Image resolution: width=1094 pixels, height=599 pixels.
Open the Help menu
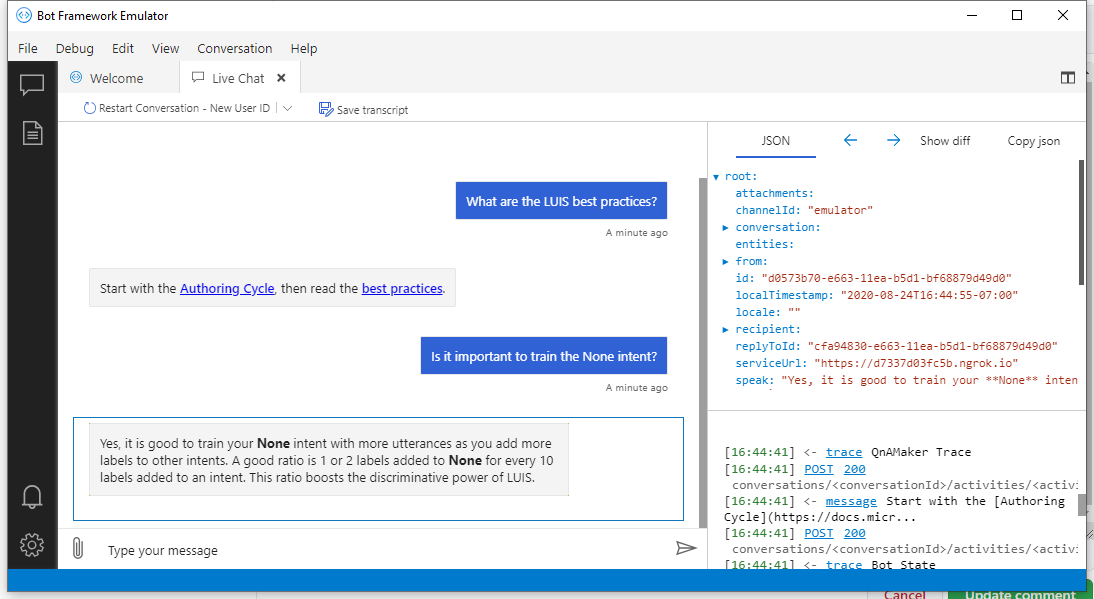(x=304, y=48)
